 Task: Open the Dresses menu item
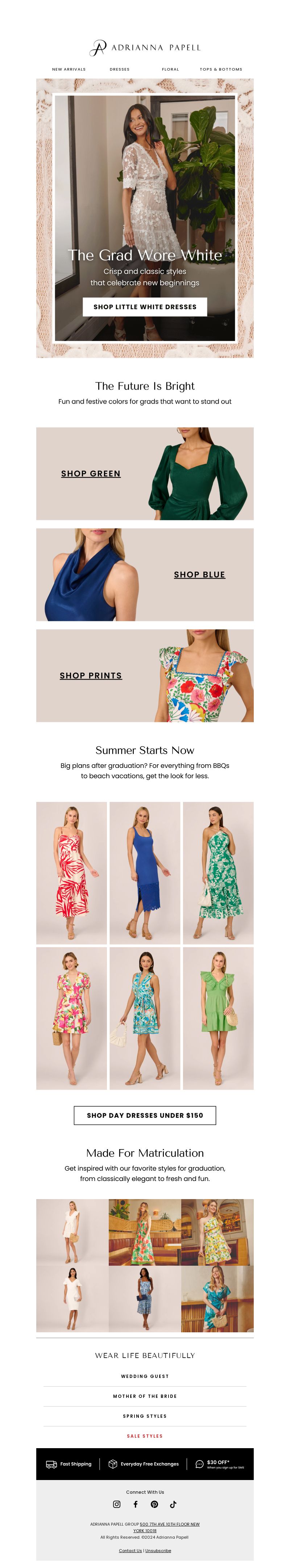coord(119,70)
